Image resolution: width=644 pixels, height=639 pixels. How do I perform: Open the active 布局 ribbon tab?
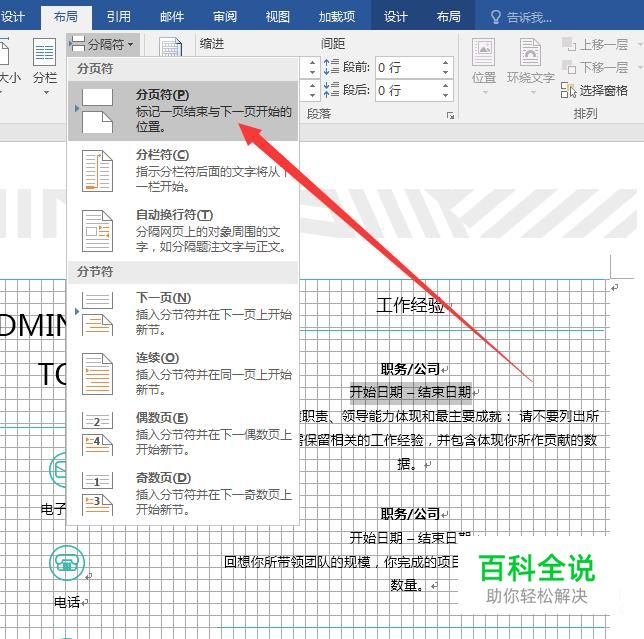(x=66, y=16)
